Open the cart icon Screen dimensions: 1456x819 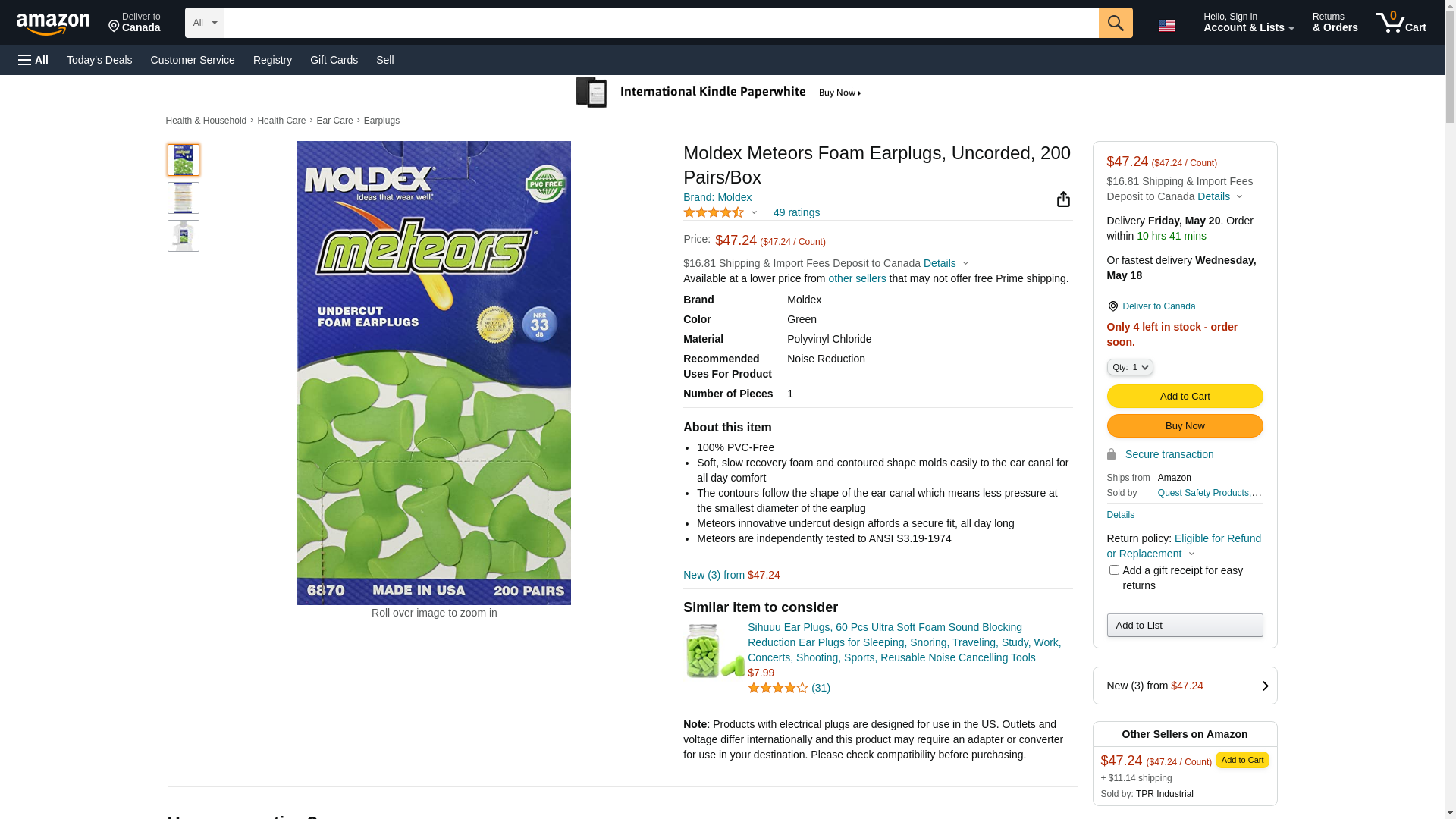tap(1400, 23)
